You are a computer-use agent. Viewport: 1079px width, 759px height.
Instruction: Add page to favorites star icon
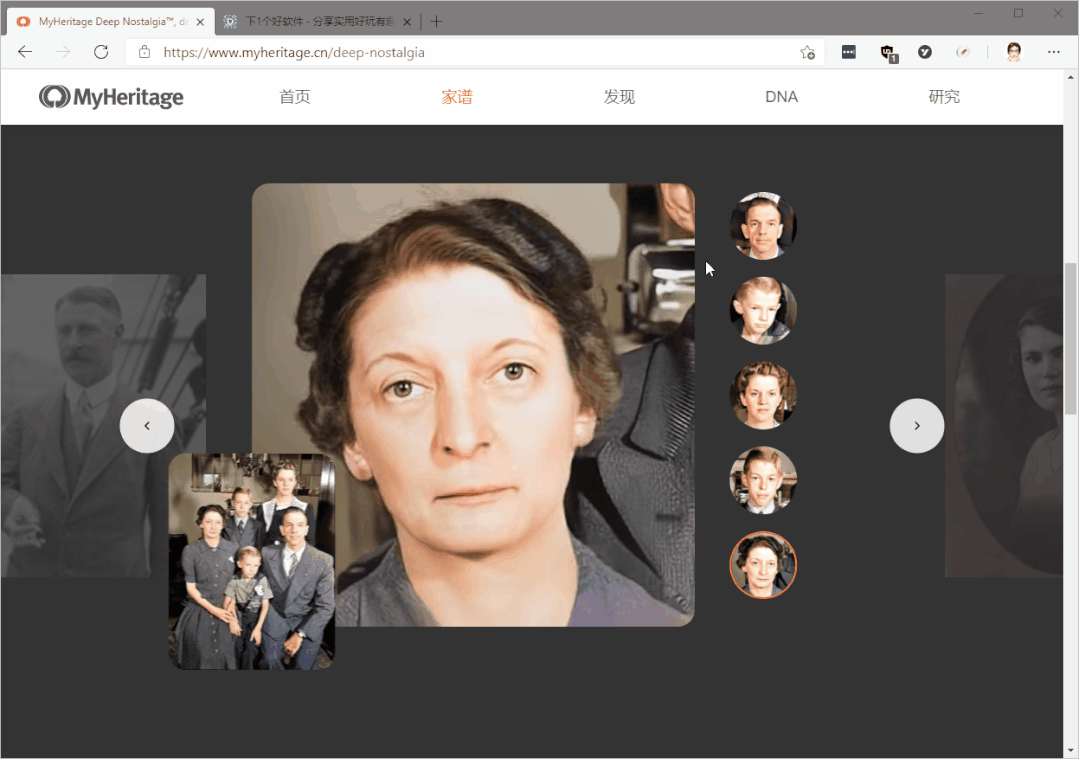pos(808,52)
